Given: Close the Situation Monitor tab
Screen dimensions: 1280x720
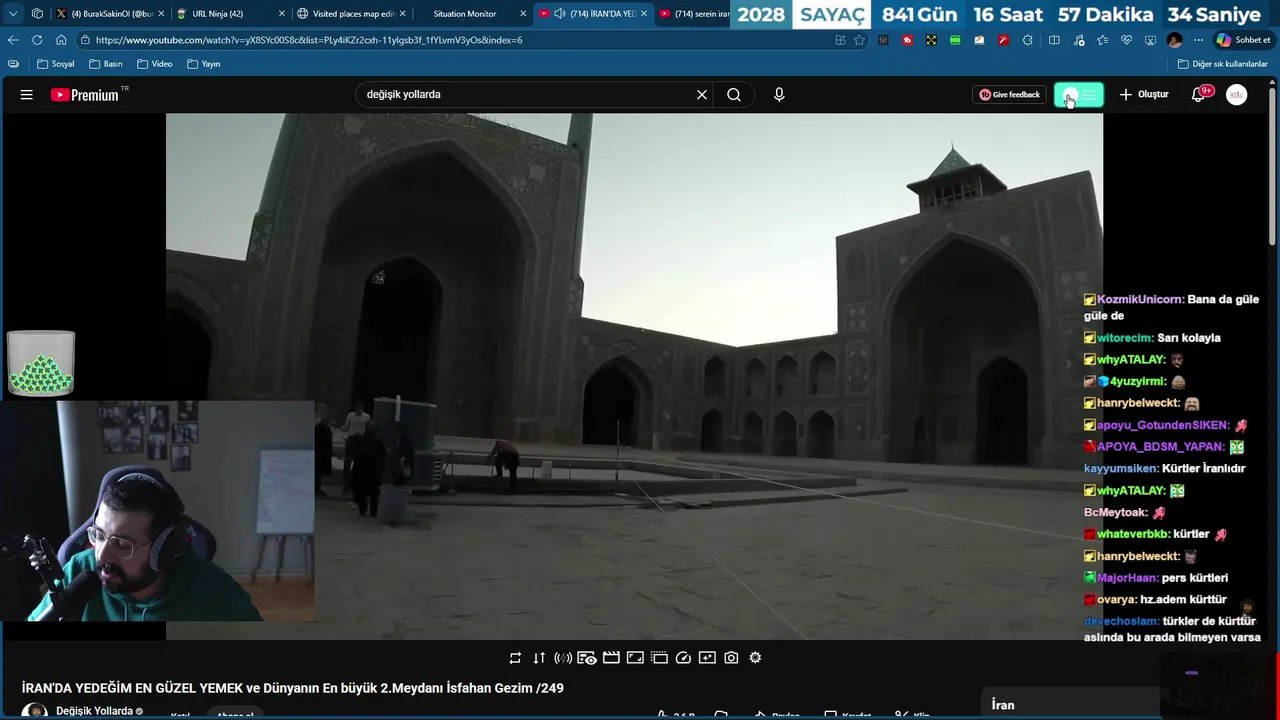Looking at the screenshot, I should (x=523, y=14).
